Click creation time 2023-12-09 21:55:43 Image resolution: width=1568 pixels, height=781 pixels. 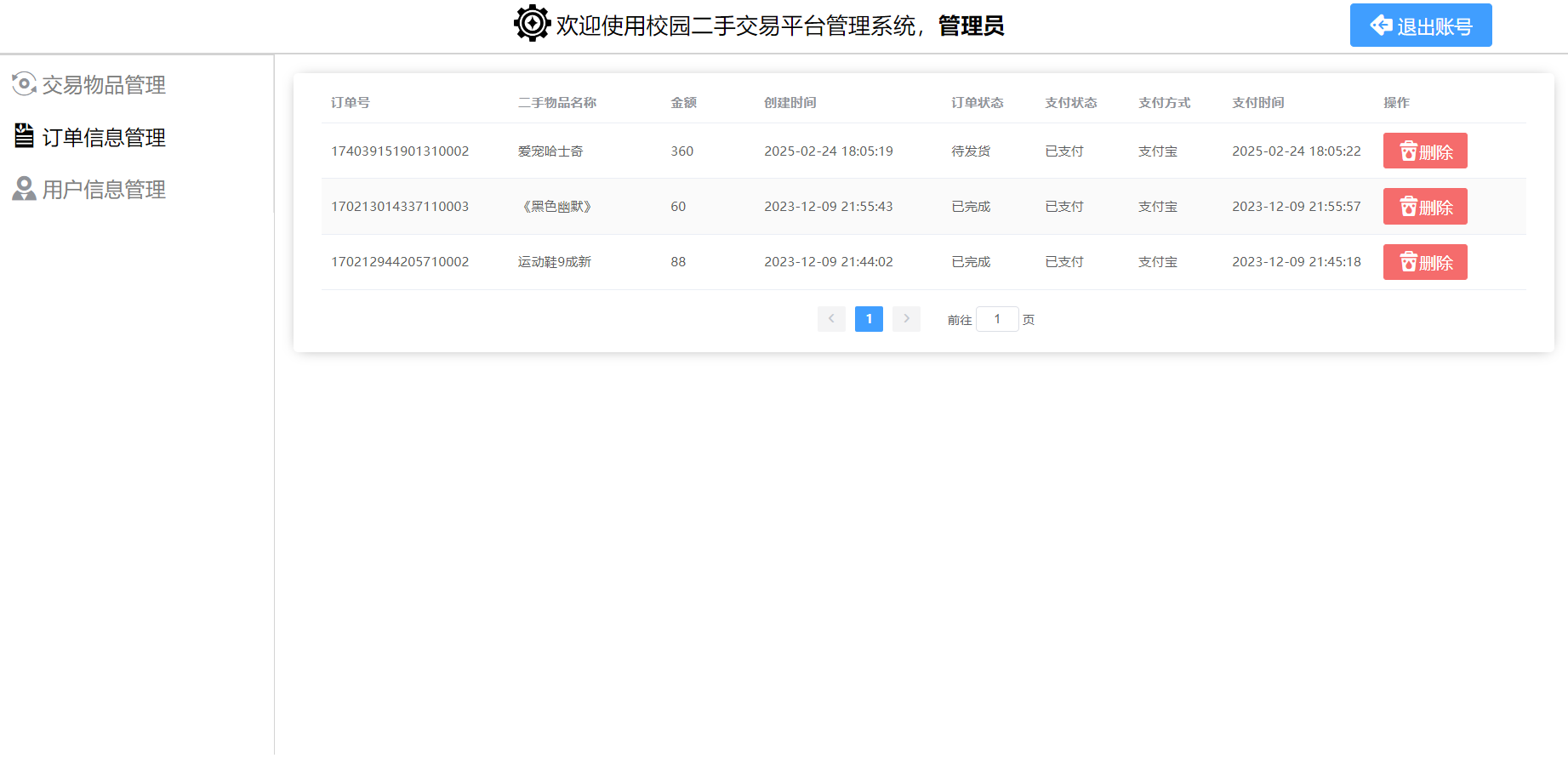(x=829, y=206)
